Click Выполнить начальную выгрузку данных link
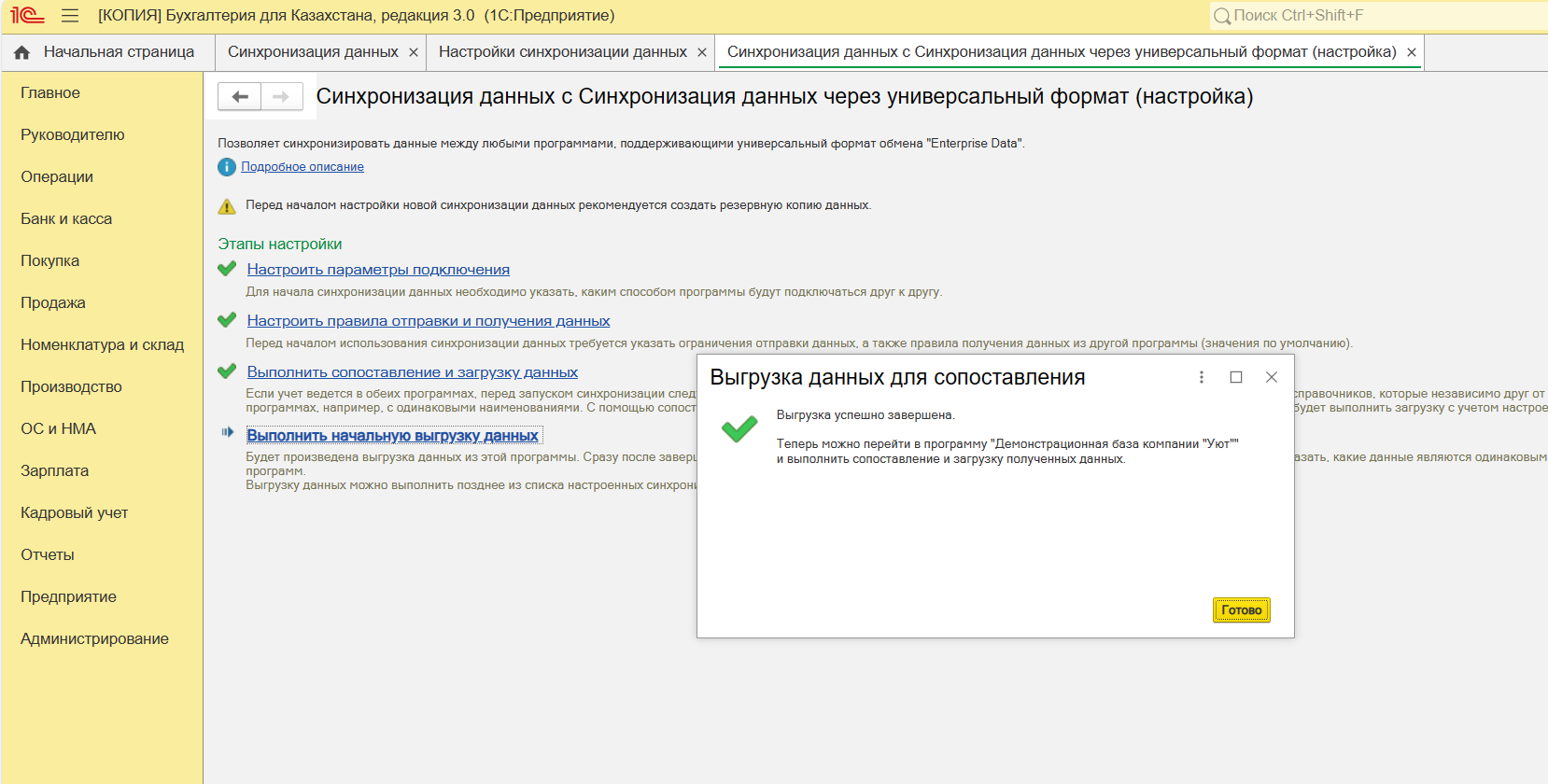 click(x=392, y=436)
